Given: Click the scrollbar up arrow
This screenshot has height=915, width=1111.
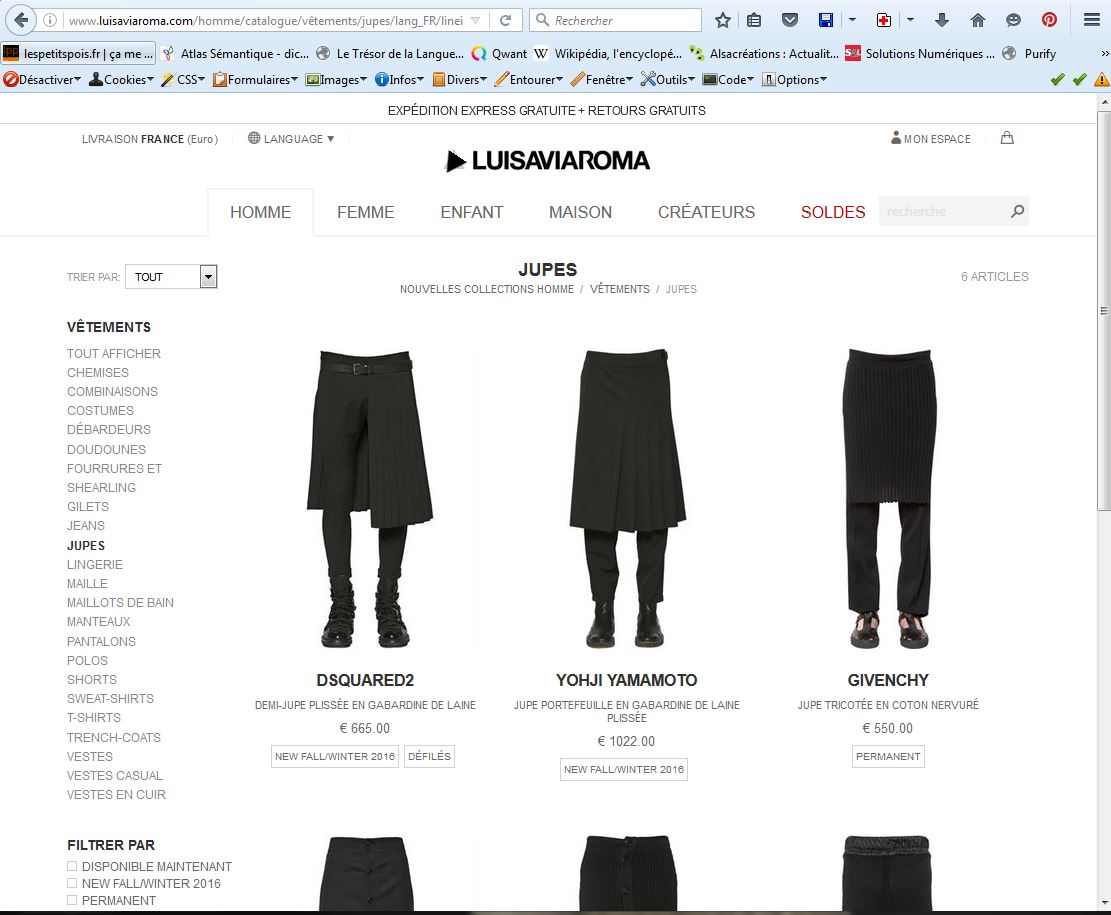Looking at the screenshot, I should 1104,102.
